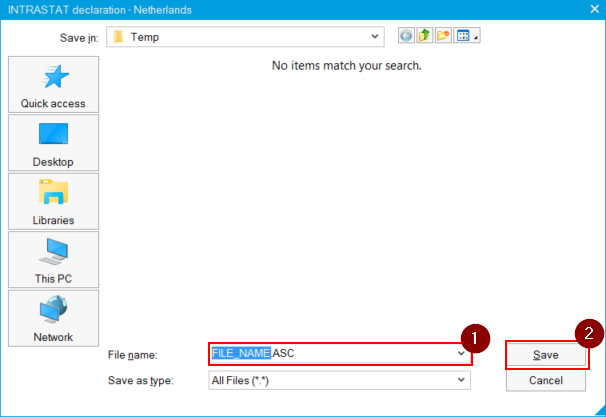The height and width of the screenshot is (417, 606).
Task: Save the INTRASTAT declaration file
Action: tap(546, 355)
